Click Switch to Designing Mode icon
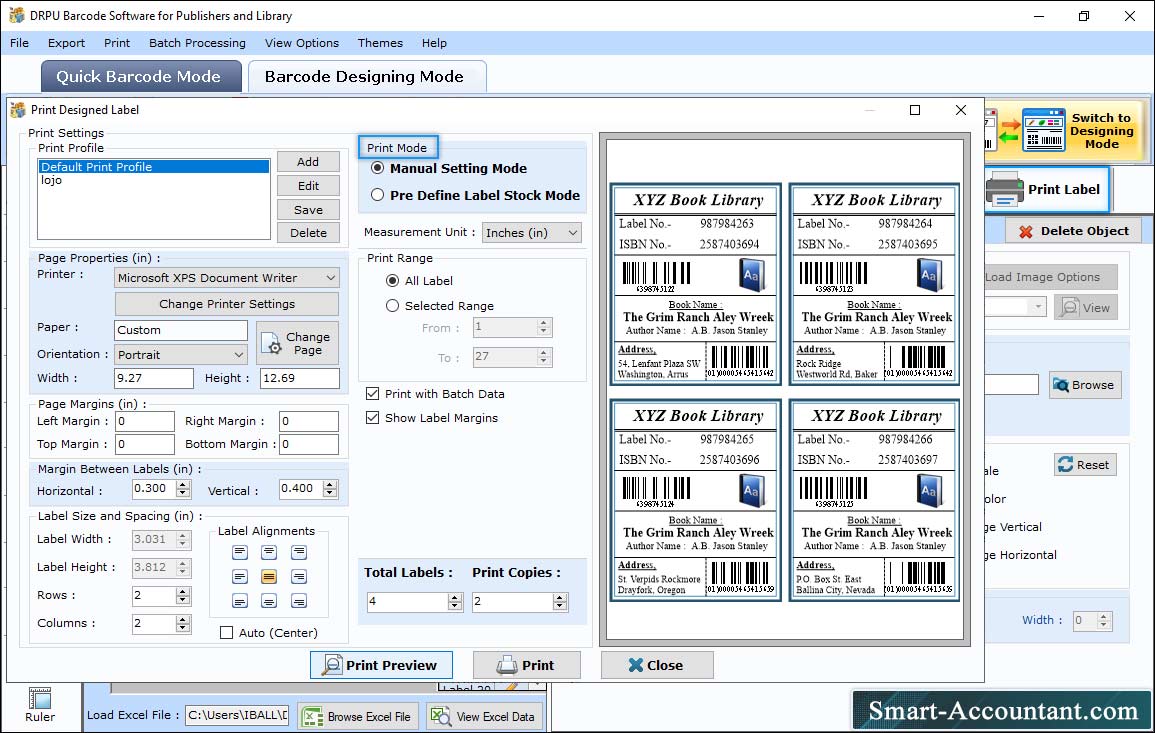1155x733 pixels. coord(1043,130)
